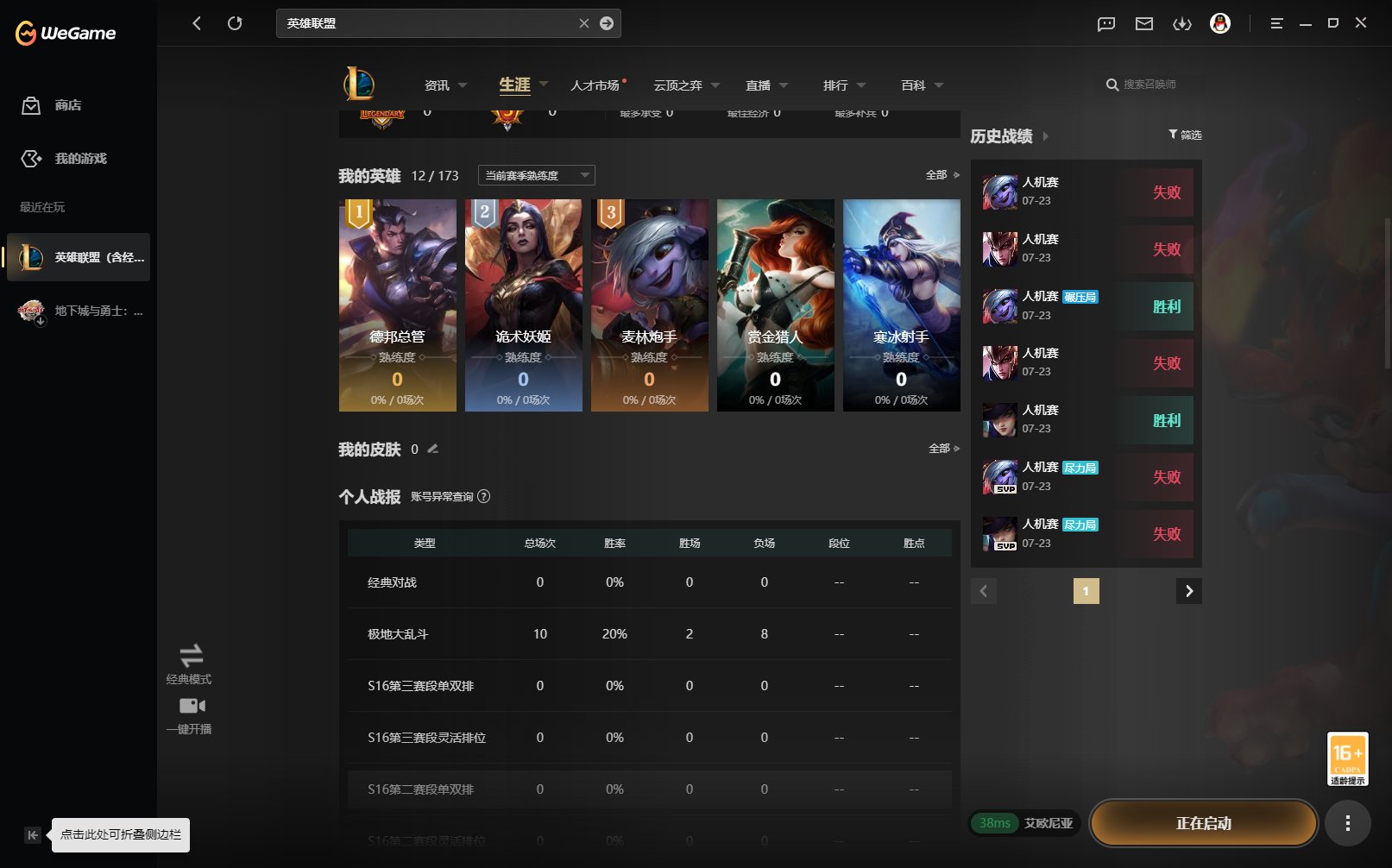Expand the 历史战绩 arrow
Image resolution: width=1392 pixels, height=868 pixels.
1046,136
